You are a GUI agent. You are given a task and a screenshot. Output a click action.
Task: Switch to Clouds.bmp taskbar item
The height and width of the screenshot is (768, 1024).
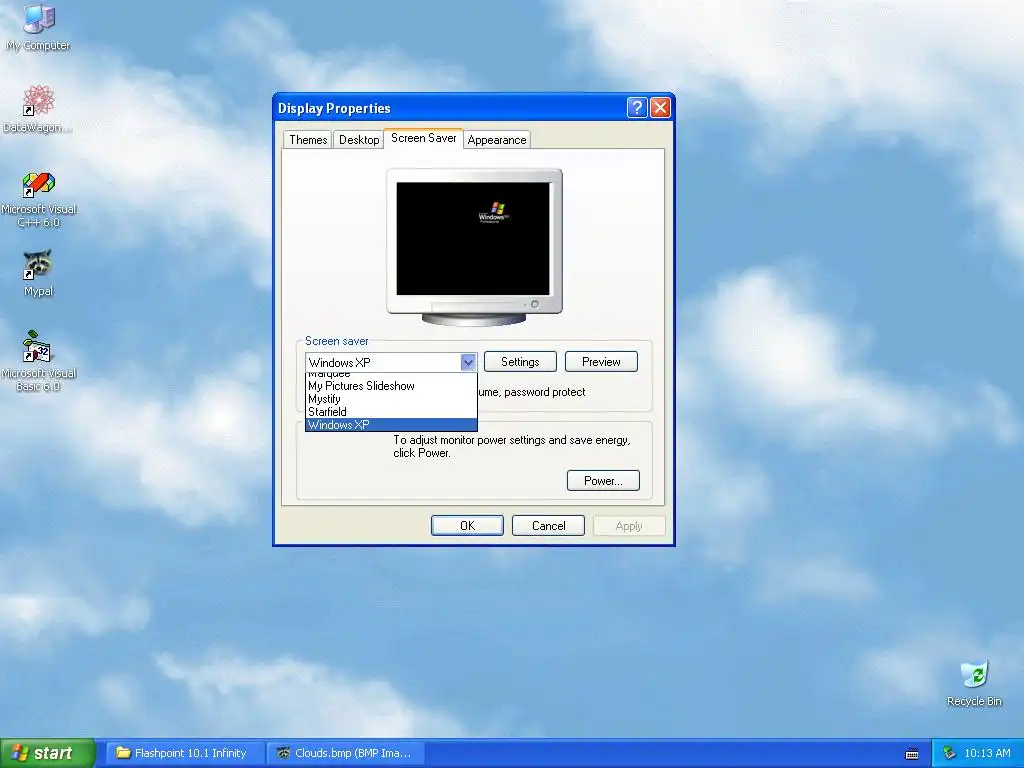click(347, 753)
